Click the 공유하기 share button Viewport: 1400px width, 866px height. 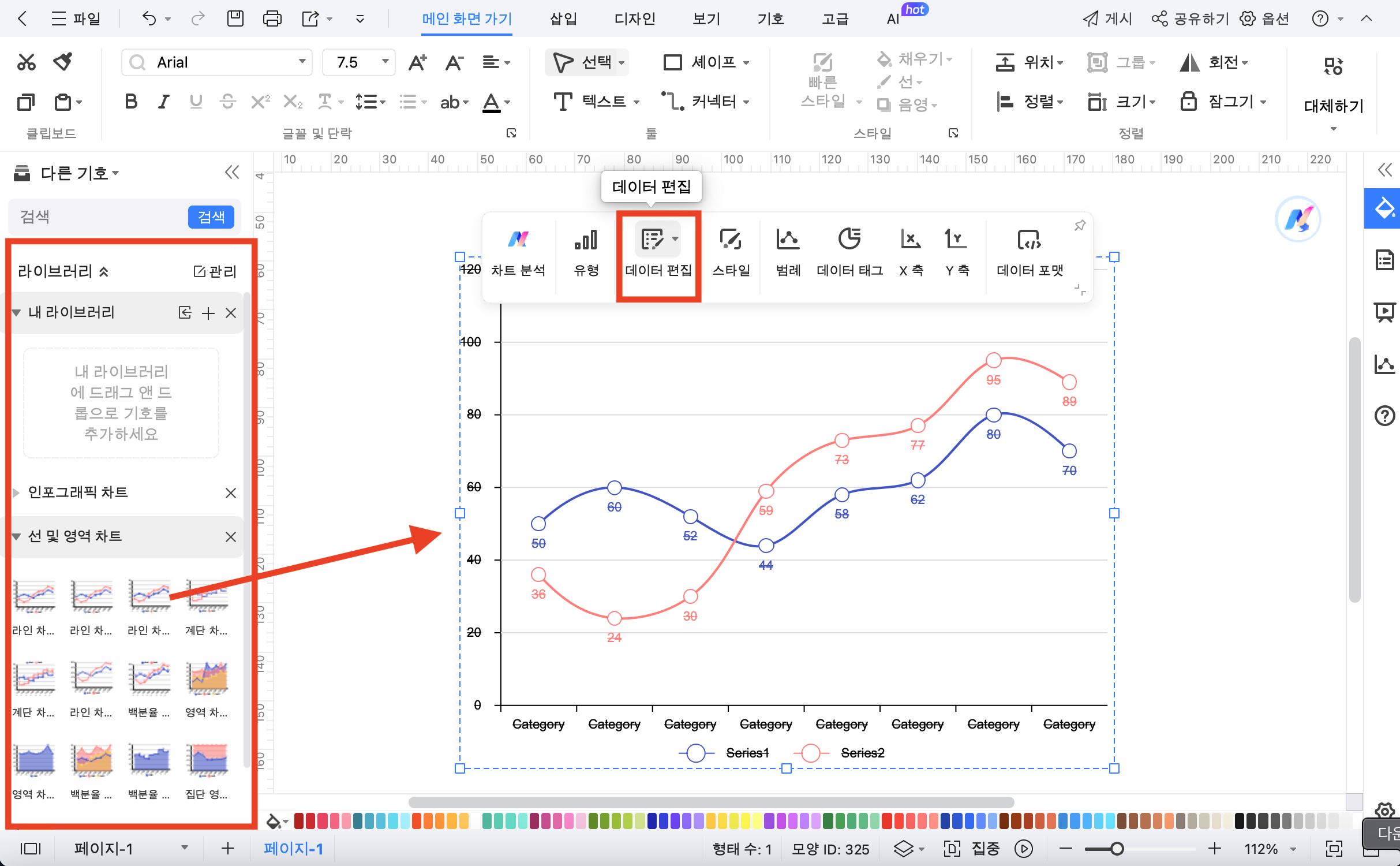1190,19
